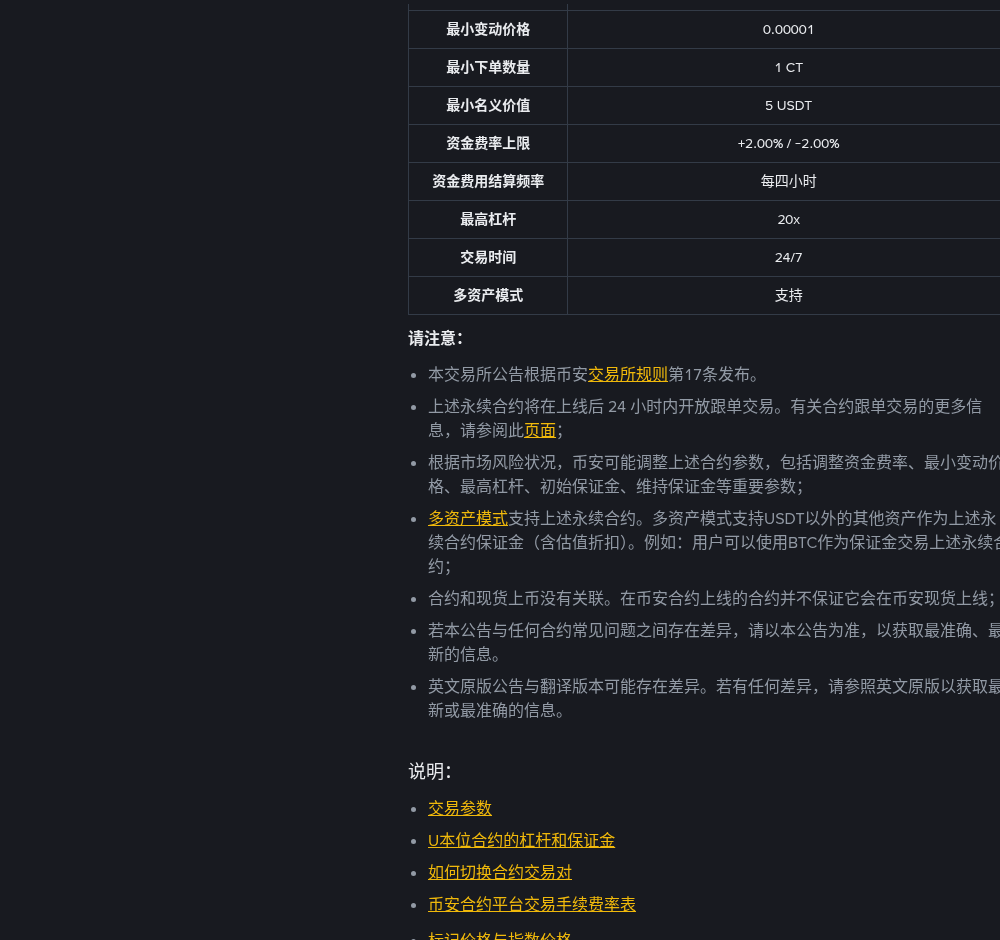Viewport: 1000px width, 940px height.
Task: Click the bullet starting 根据市场风险状况
Action: click(x=714, y=474)
